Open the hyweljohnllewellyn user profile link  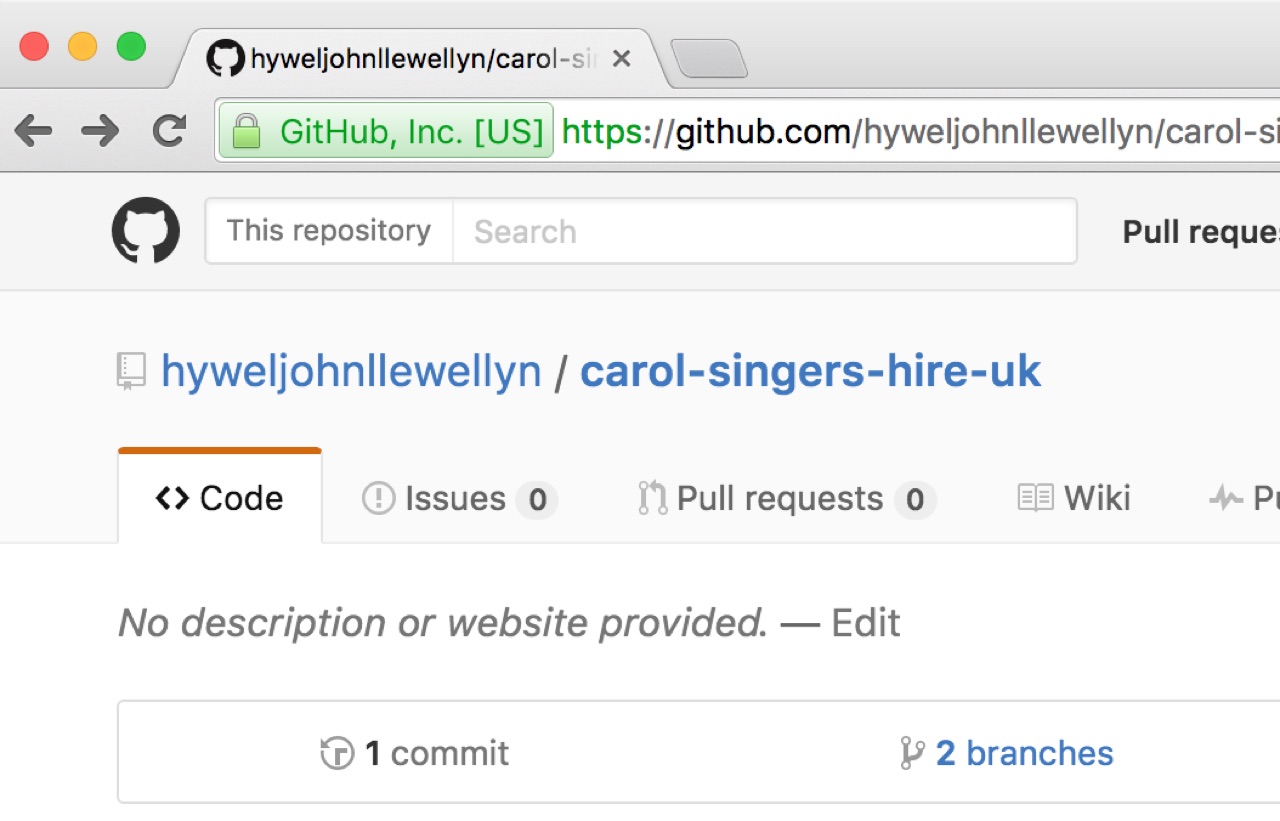click(351, 372)
